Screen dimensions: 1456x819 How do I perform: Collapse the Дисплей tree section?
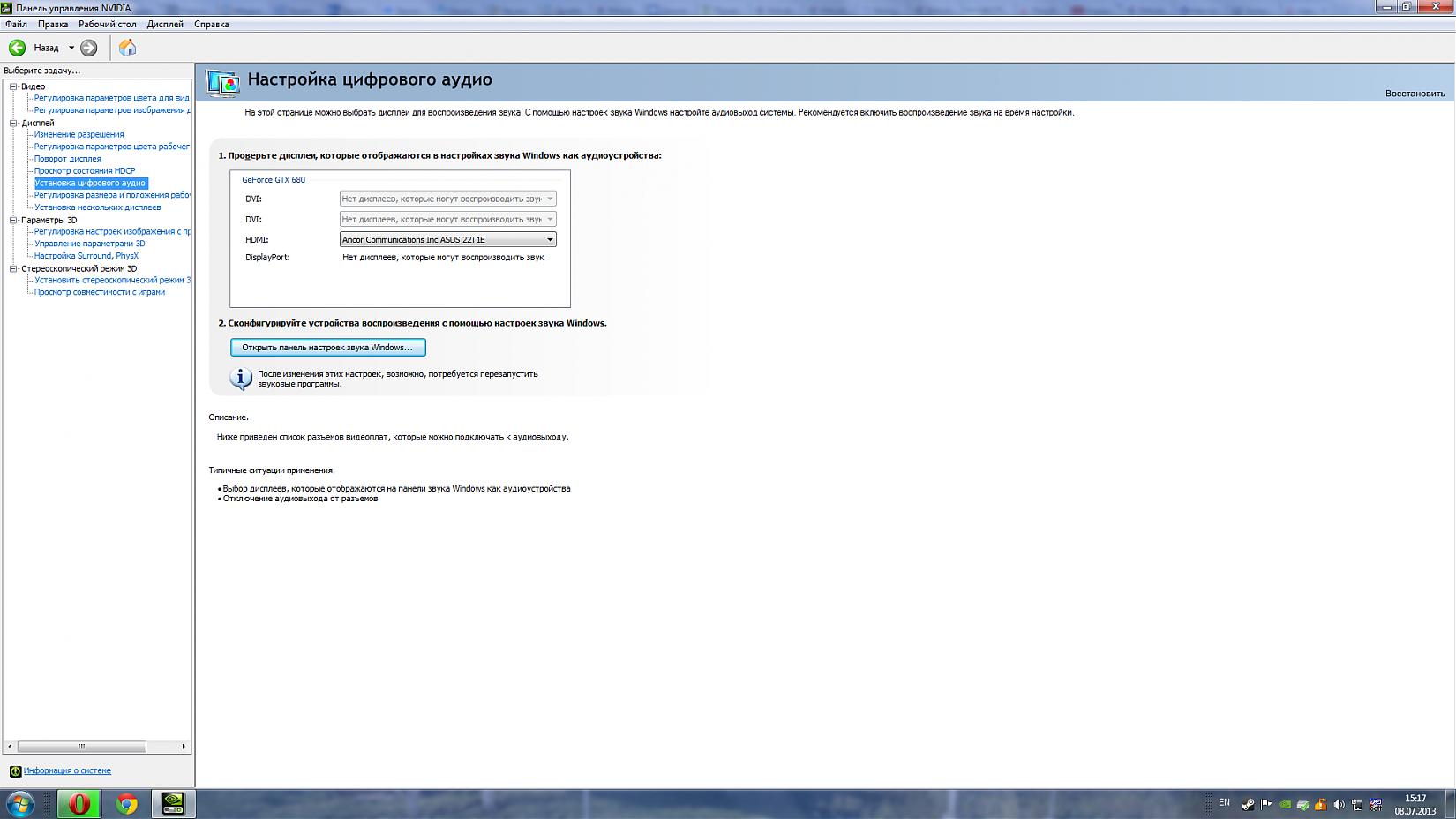click(x=13, y=123)
